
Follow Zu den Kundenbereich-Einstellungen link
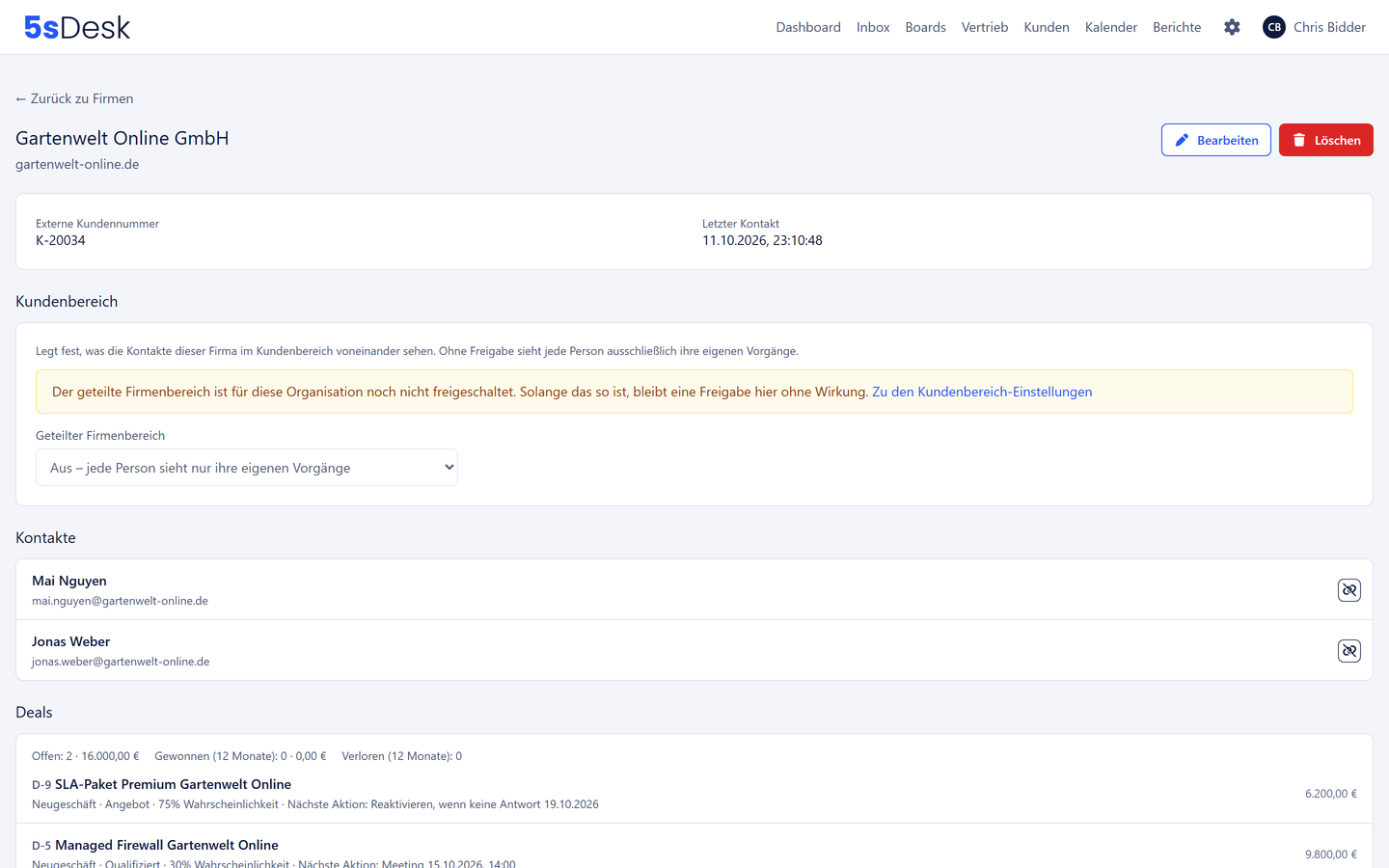tap(982, 392)
